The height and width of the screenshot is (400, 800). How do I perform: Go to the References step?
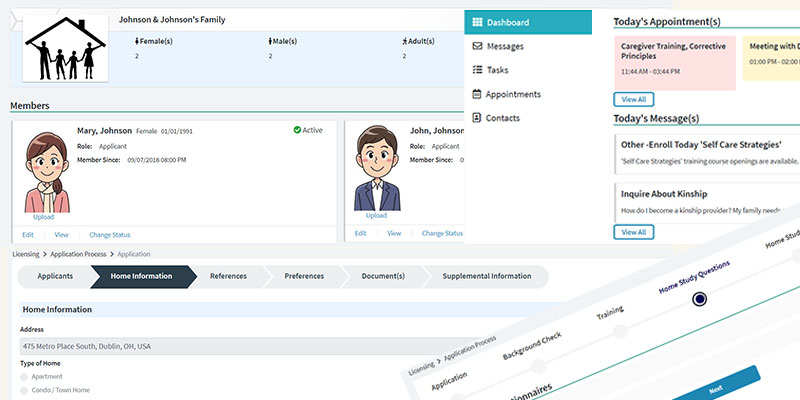tap(228, 277)
